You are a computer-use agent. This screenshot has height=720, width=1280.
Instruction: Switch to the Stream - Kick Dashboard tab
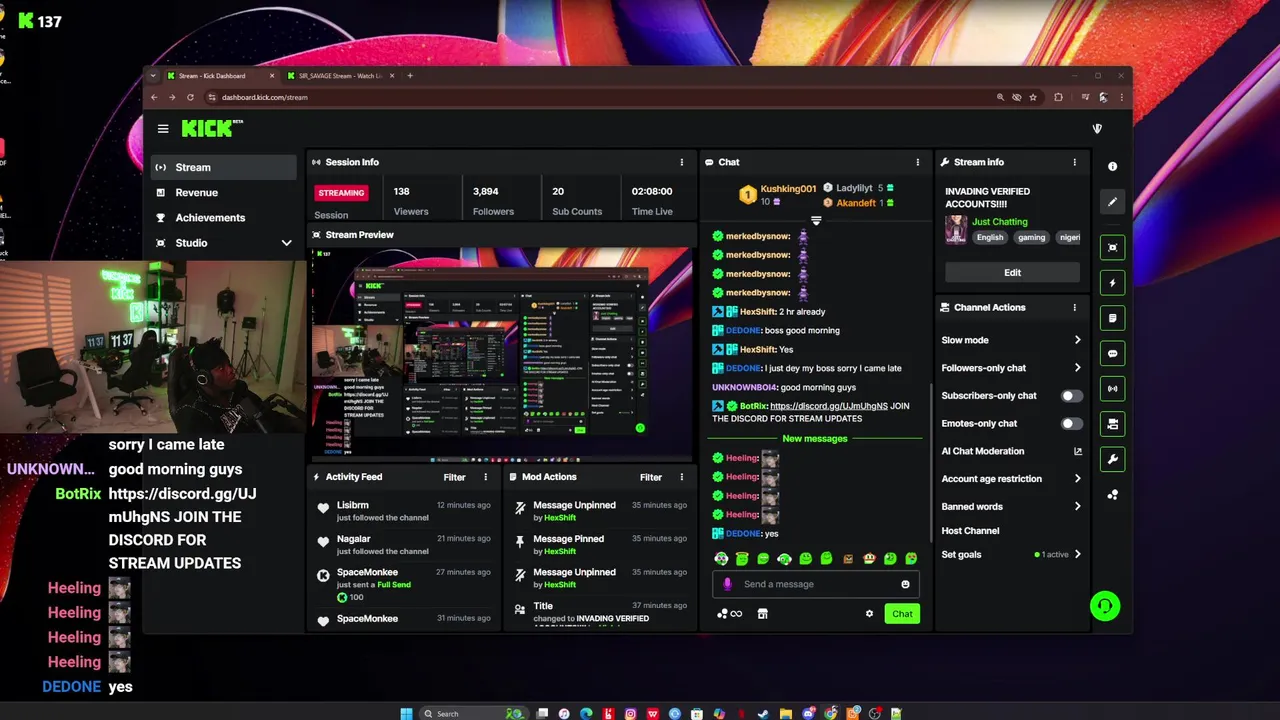220,76
